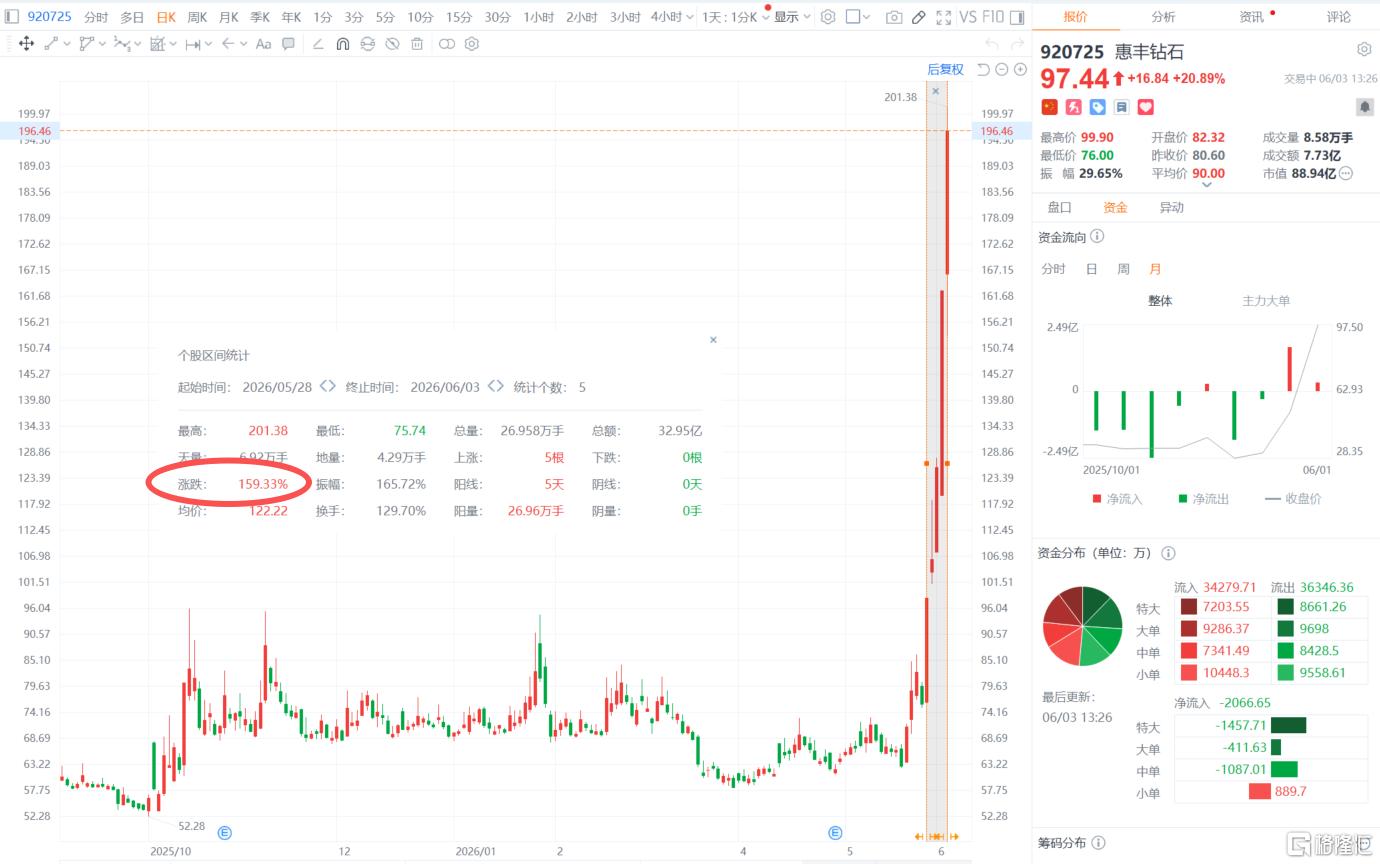Switch capital flow period to 月
Image resolution: width=1380 pixels, height=864 pixels.
pyautogui.click(x=1155, y=269)
